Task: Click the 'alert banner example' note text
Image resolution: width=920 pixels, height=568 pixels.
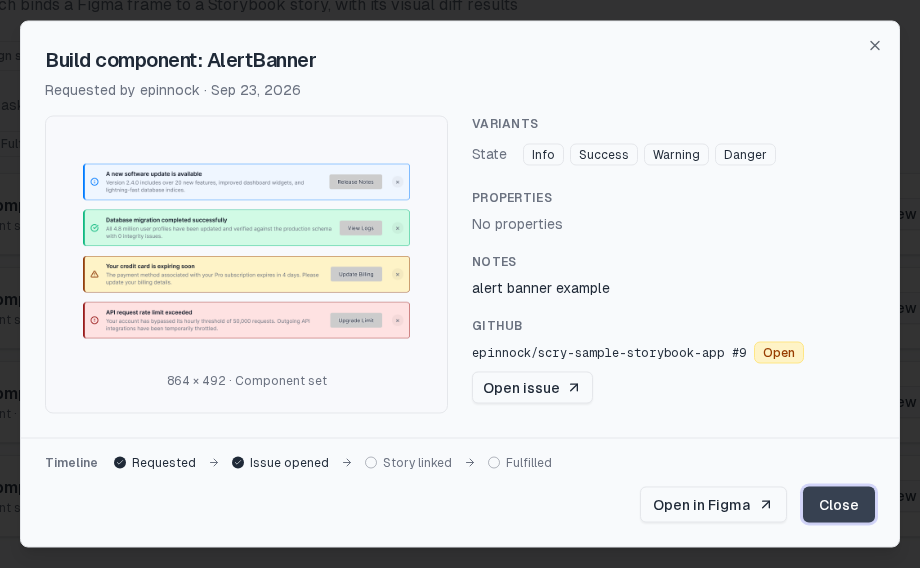Action: tap(541, 288)
